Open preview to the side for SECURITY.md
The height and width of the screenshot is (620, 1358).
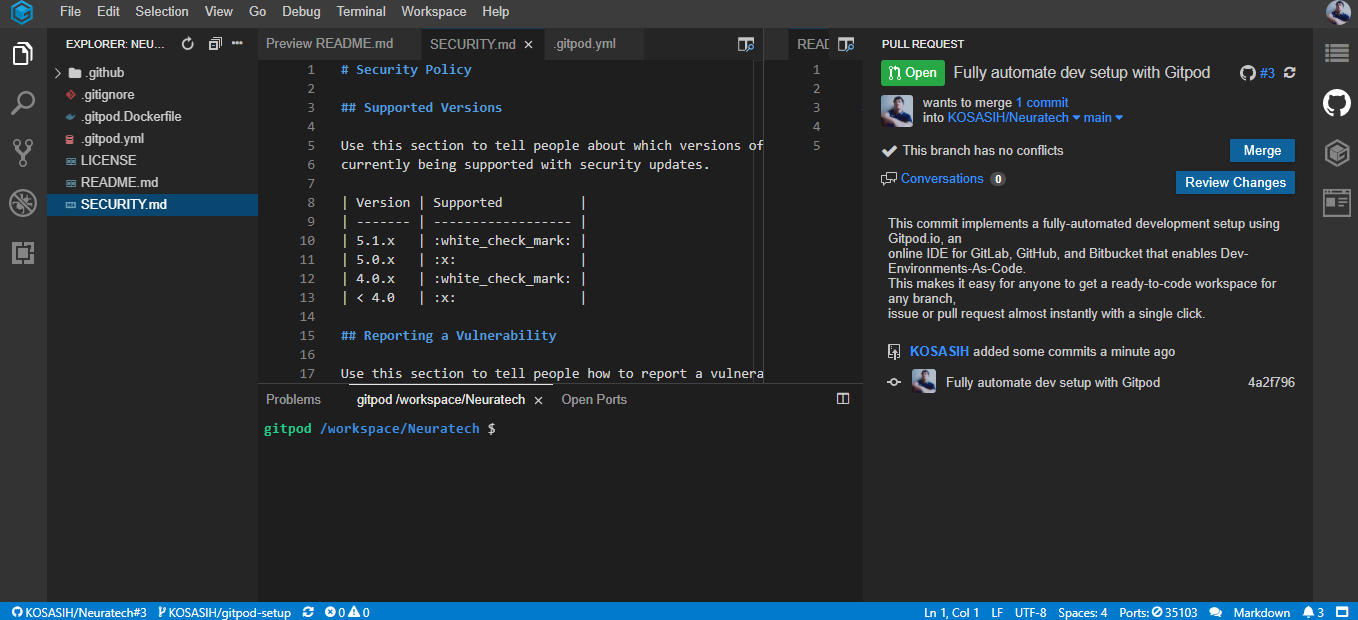[745, 44]
